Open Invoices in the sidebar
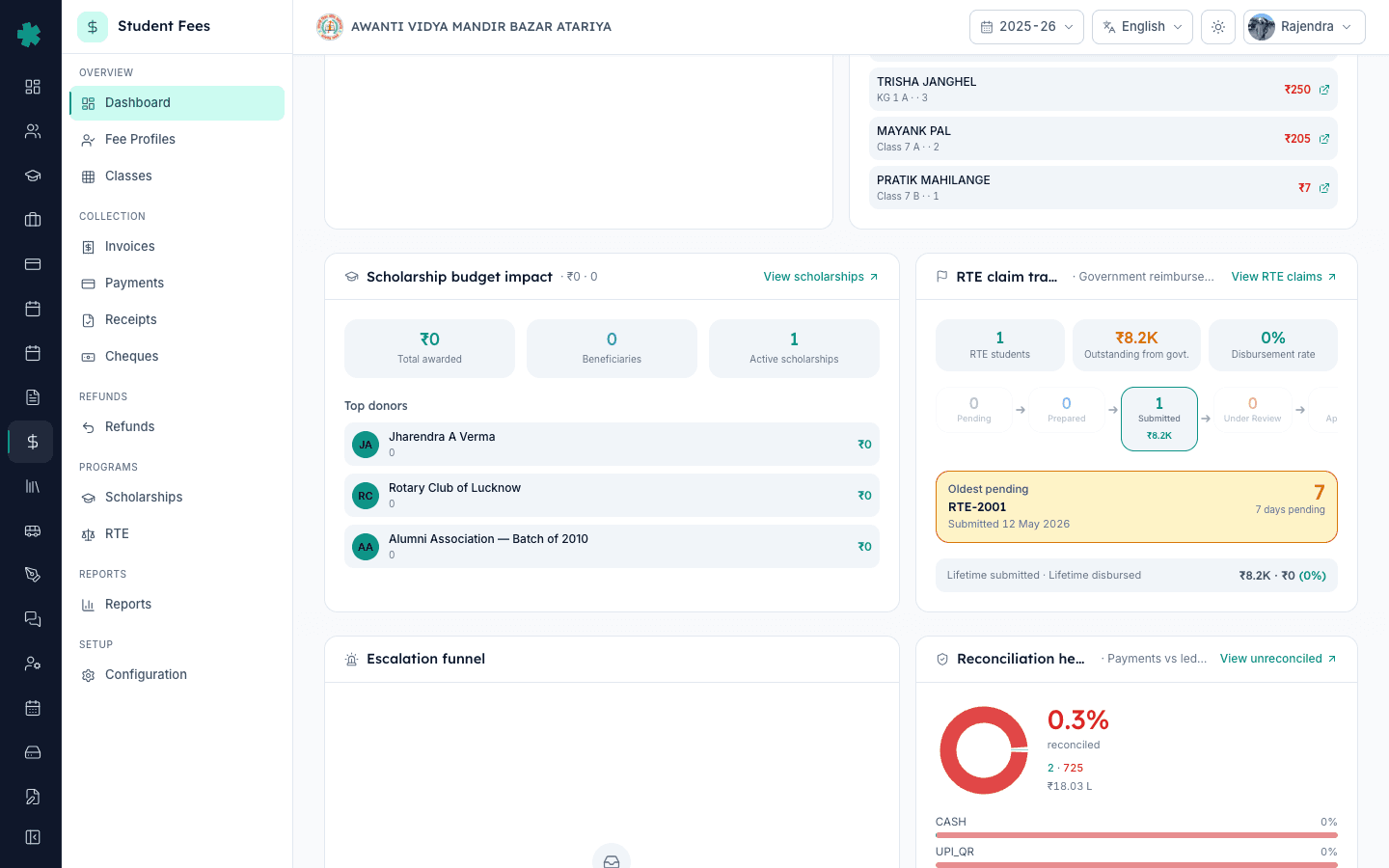Screen dimensions: 1389x868 177,247
